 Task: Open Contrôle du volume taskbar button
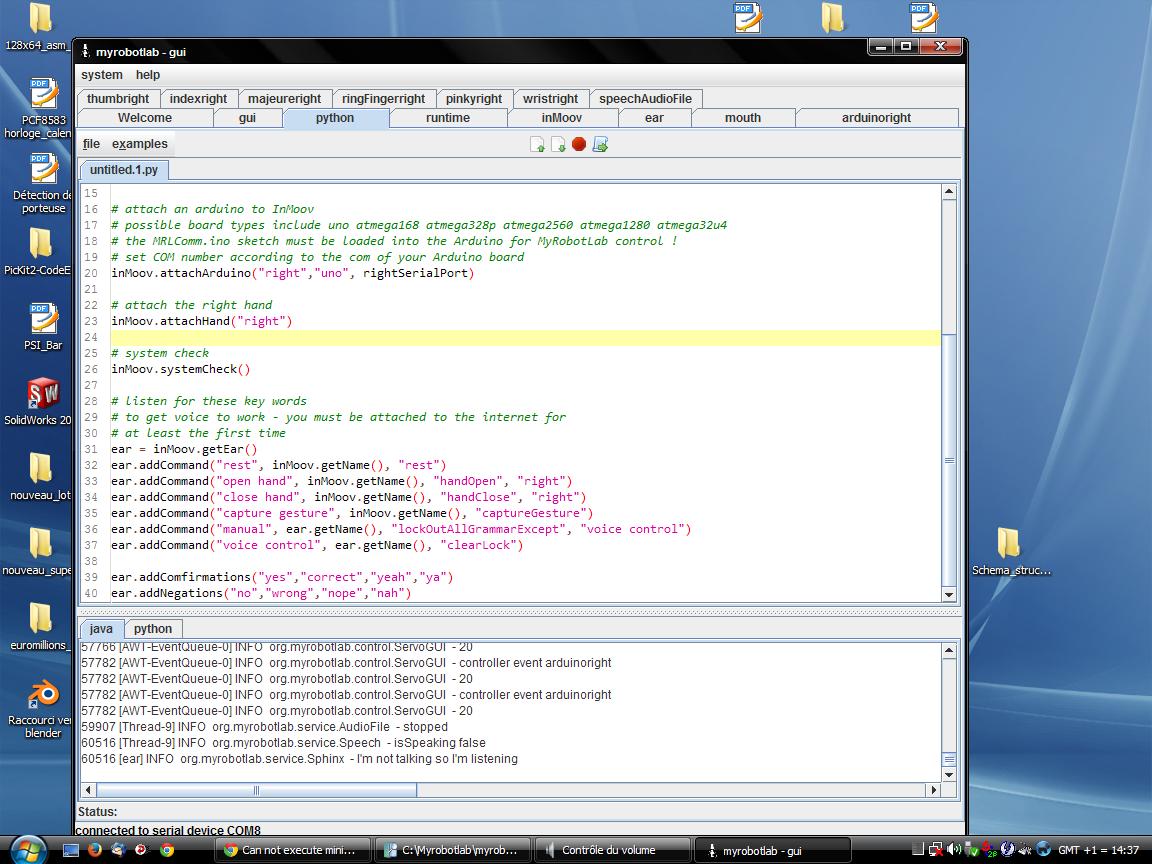pos(612,850)
